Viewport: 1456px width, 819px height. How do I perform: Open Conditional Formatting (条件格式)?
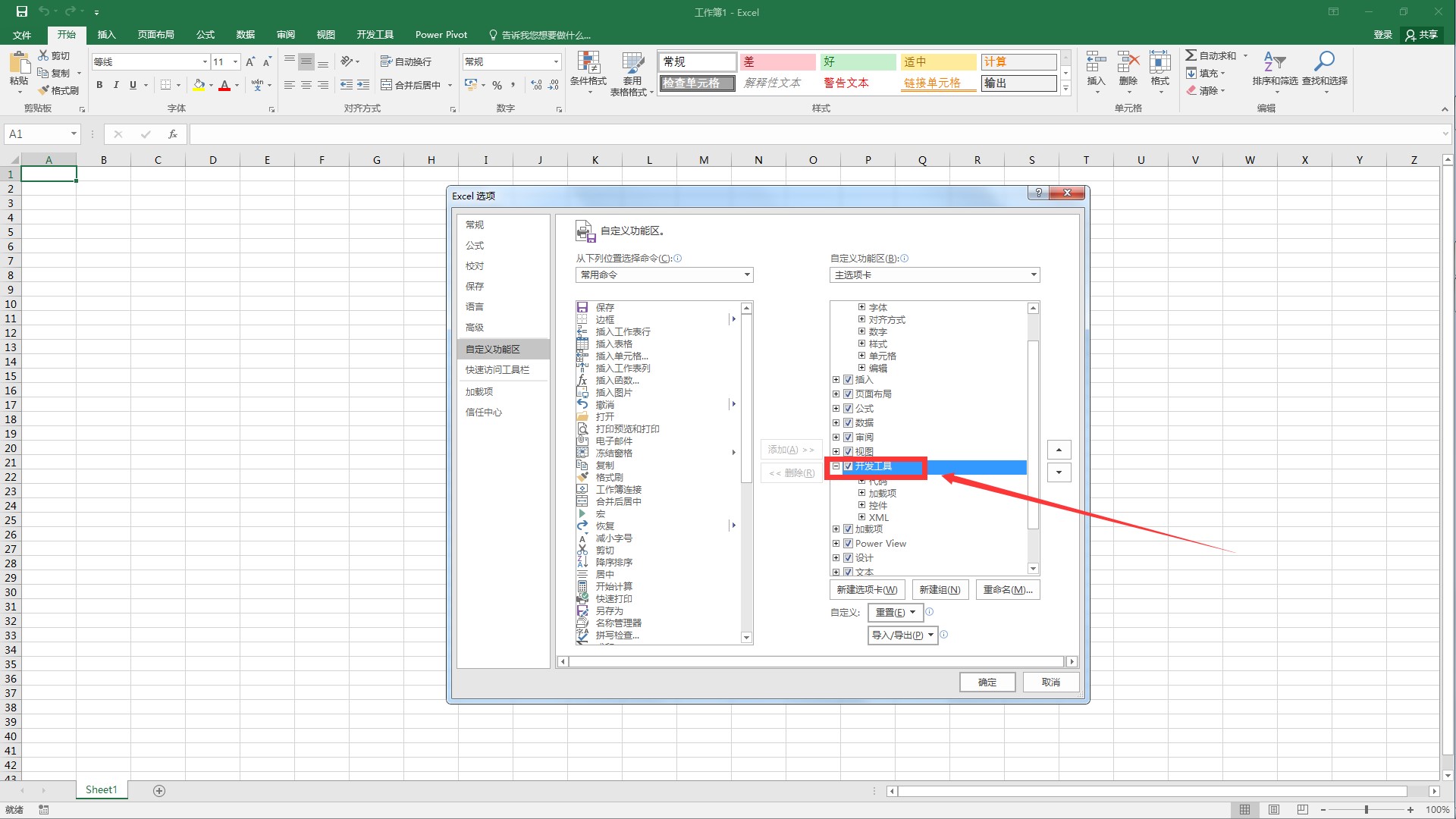588,72
